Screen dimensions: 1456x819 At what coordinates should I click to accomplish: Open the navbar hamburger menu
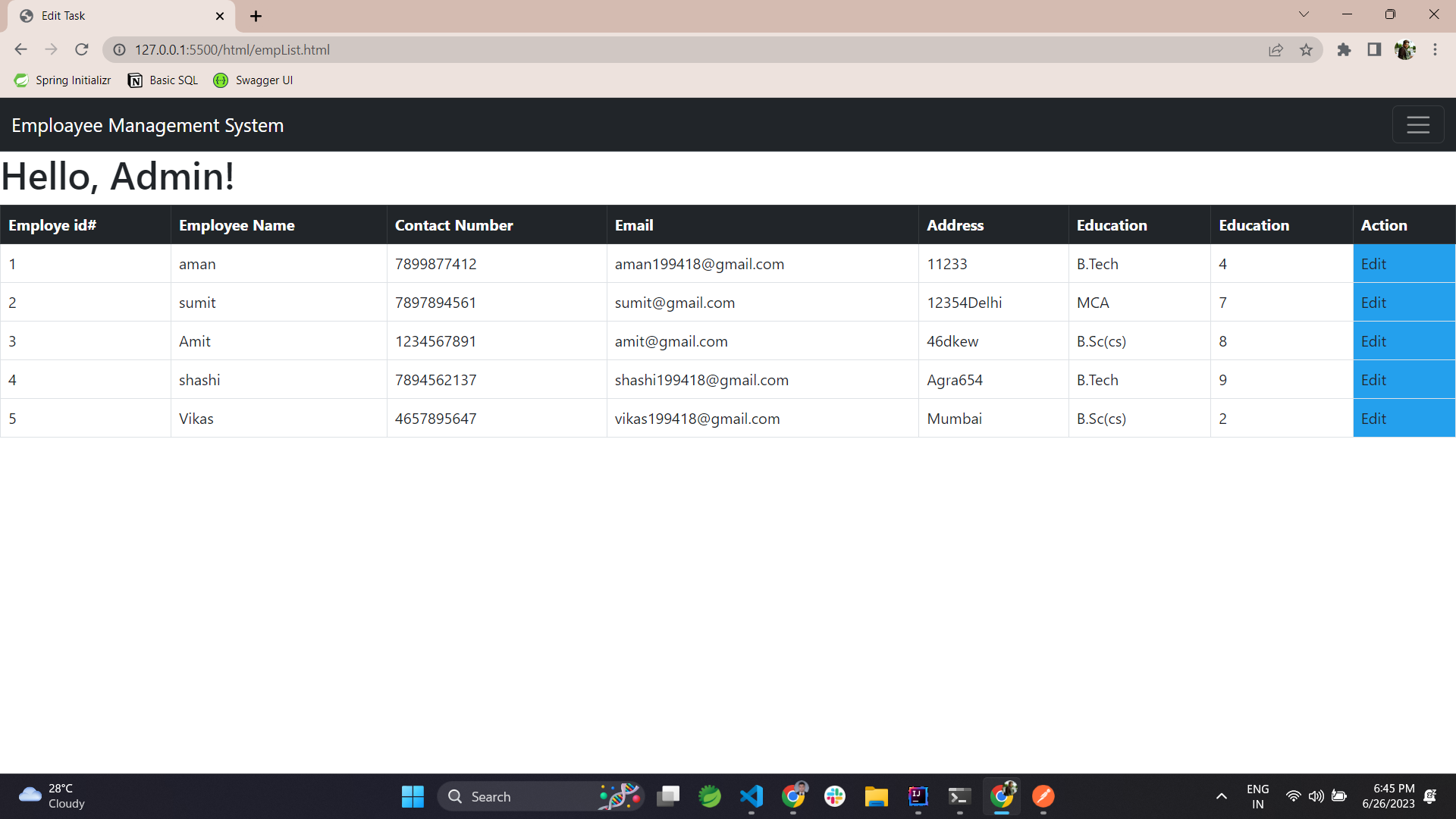point(1418,124)
